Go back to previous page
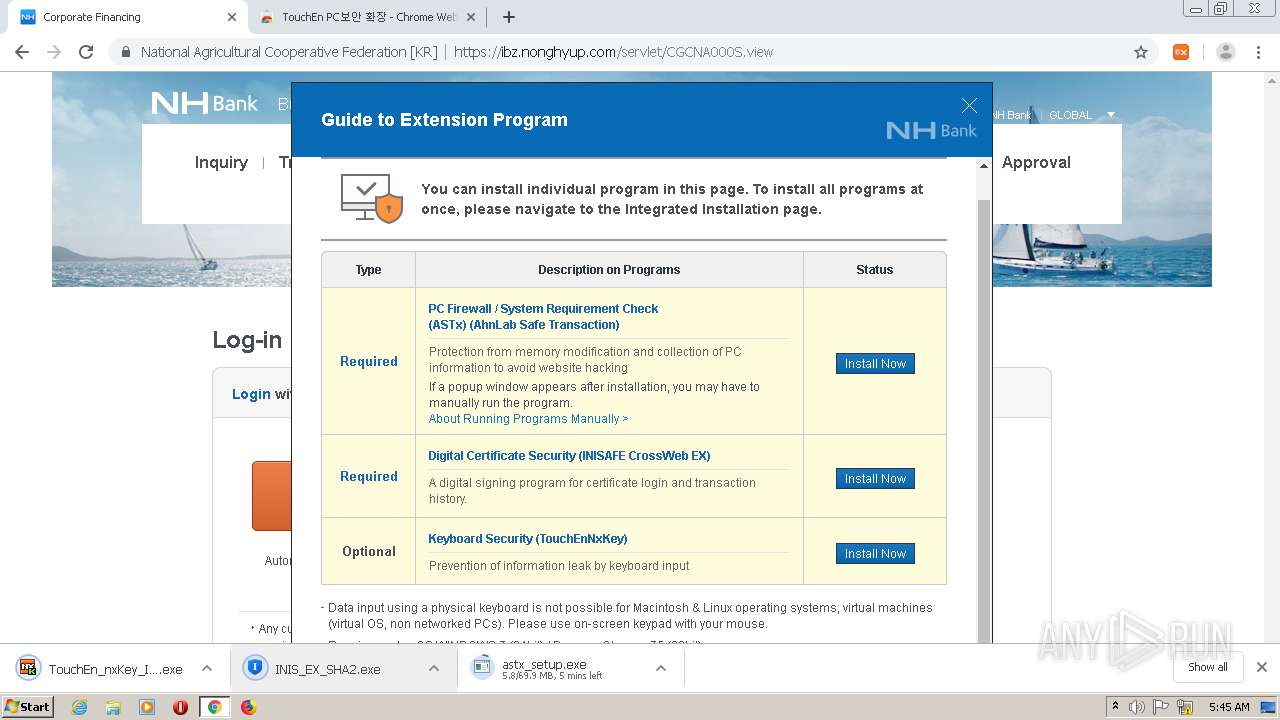This screenshot has height=720, width=1280. [22, 52]
